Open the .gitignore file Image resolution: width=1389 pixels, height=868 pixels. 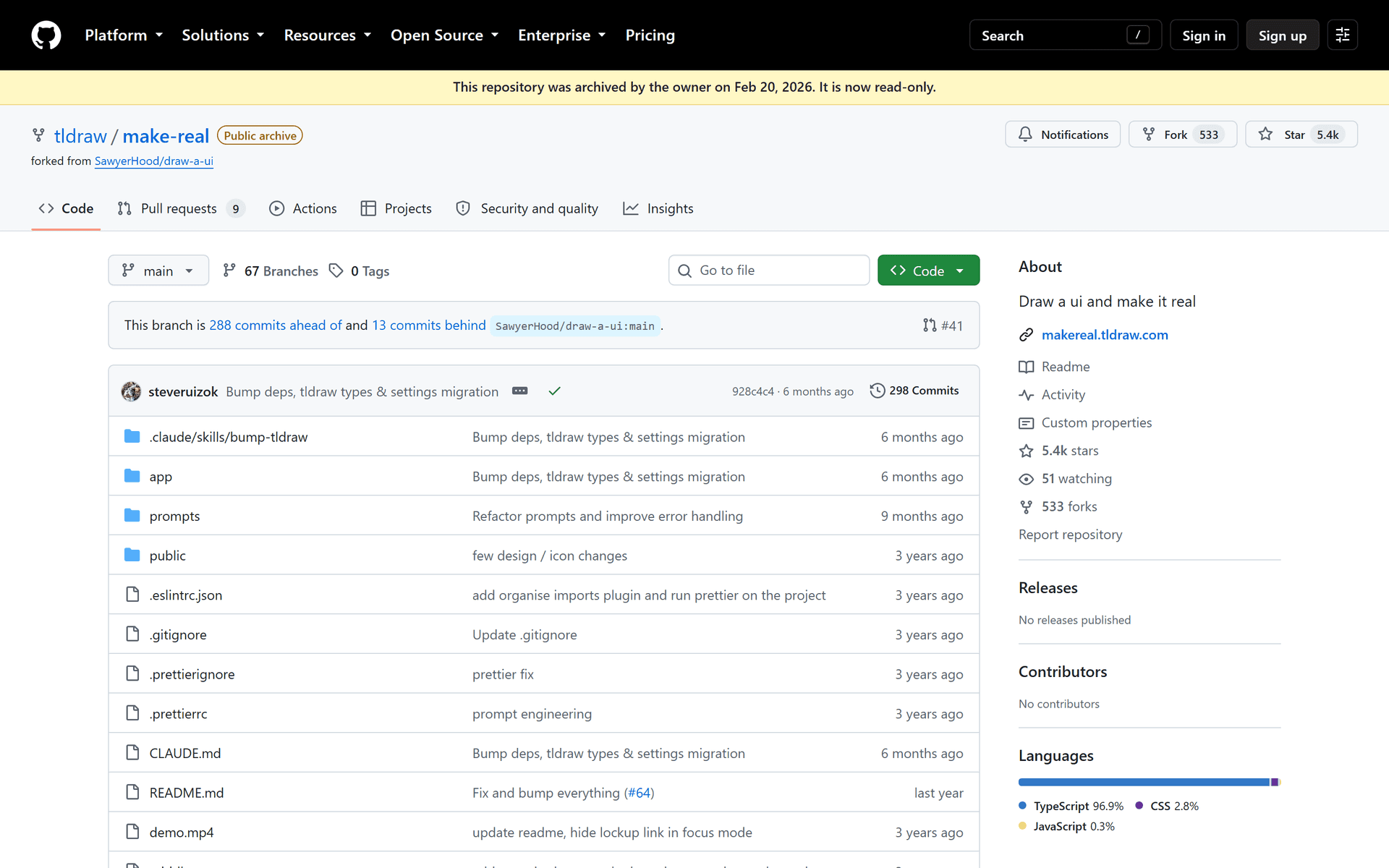point(178,634)
